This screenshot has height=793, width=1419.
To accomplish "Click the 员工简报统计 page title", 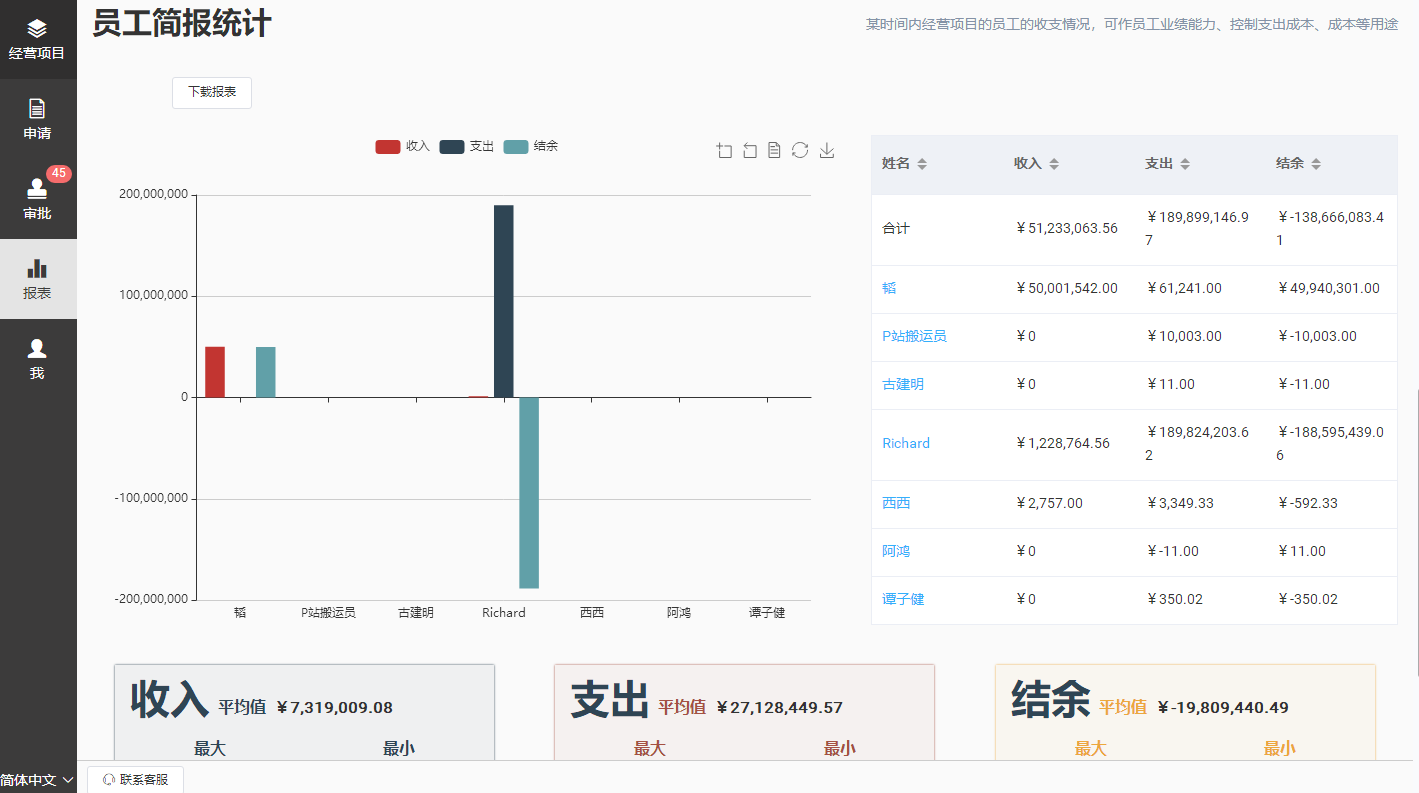I will (x=182, y=22).
